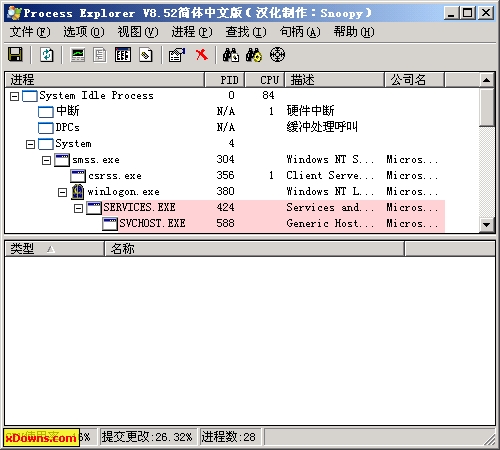500x450 pixels.
Task: Maximize the Process Explorer window
Action: (x=468, y=13)
